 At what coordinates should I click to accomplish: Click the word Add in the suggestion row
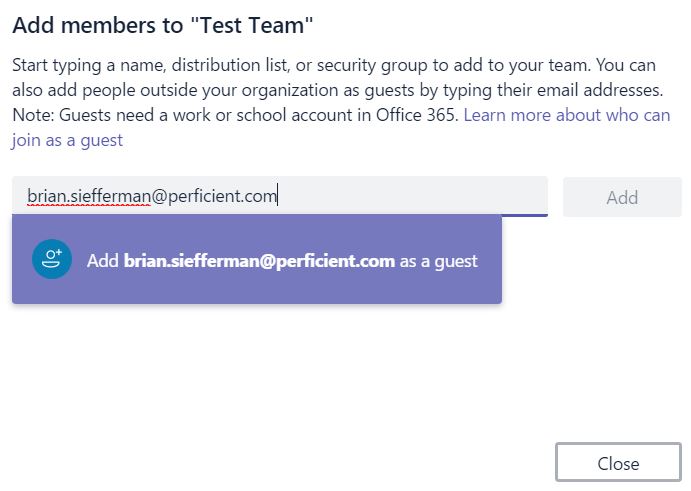coord(102,260)
